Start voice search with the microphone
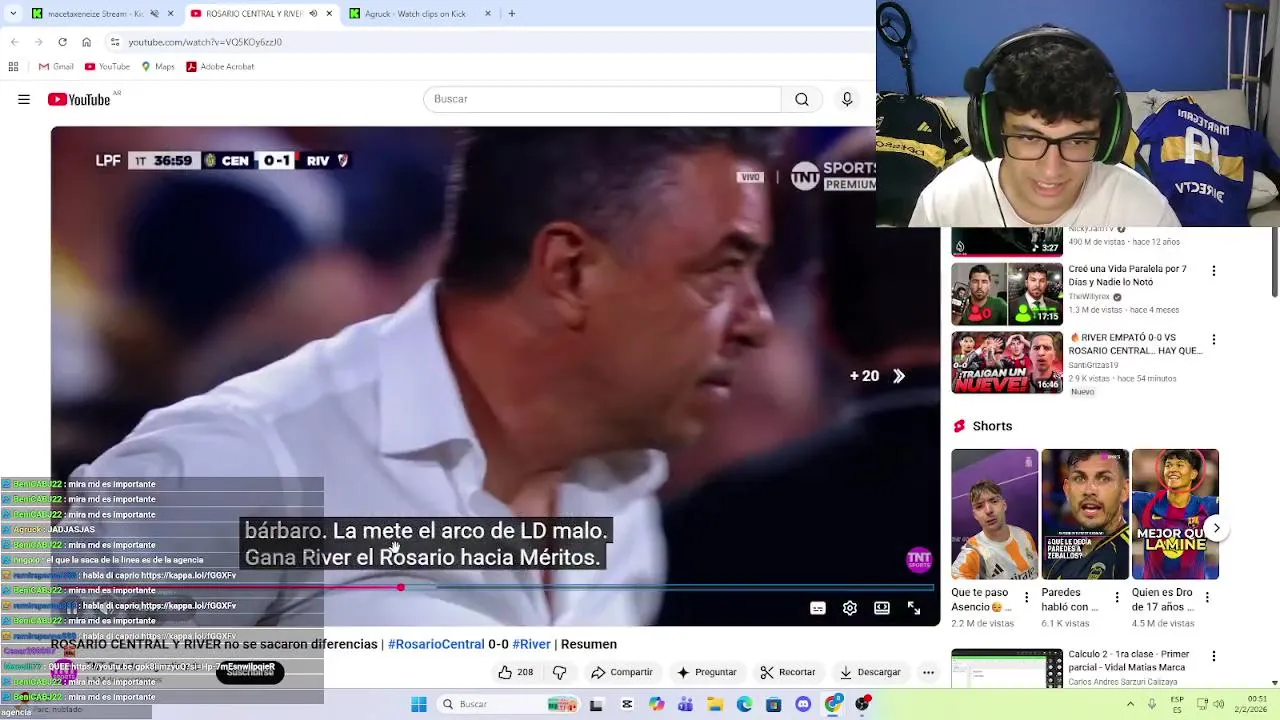Screen dimensions: 1280x720 coord(847,99)
